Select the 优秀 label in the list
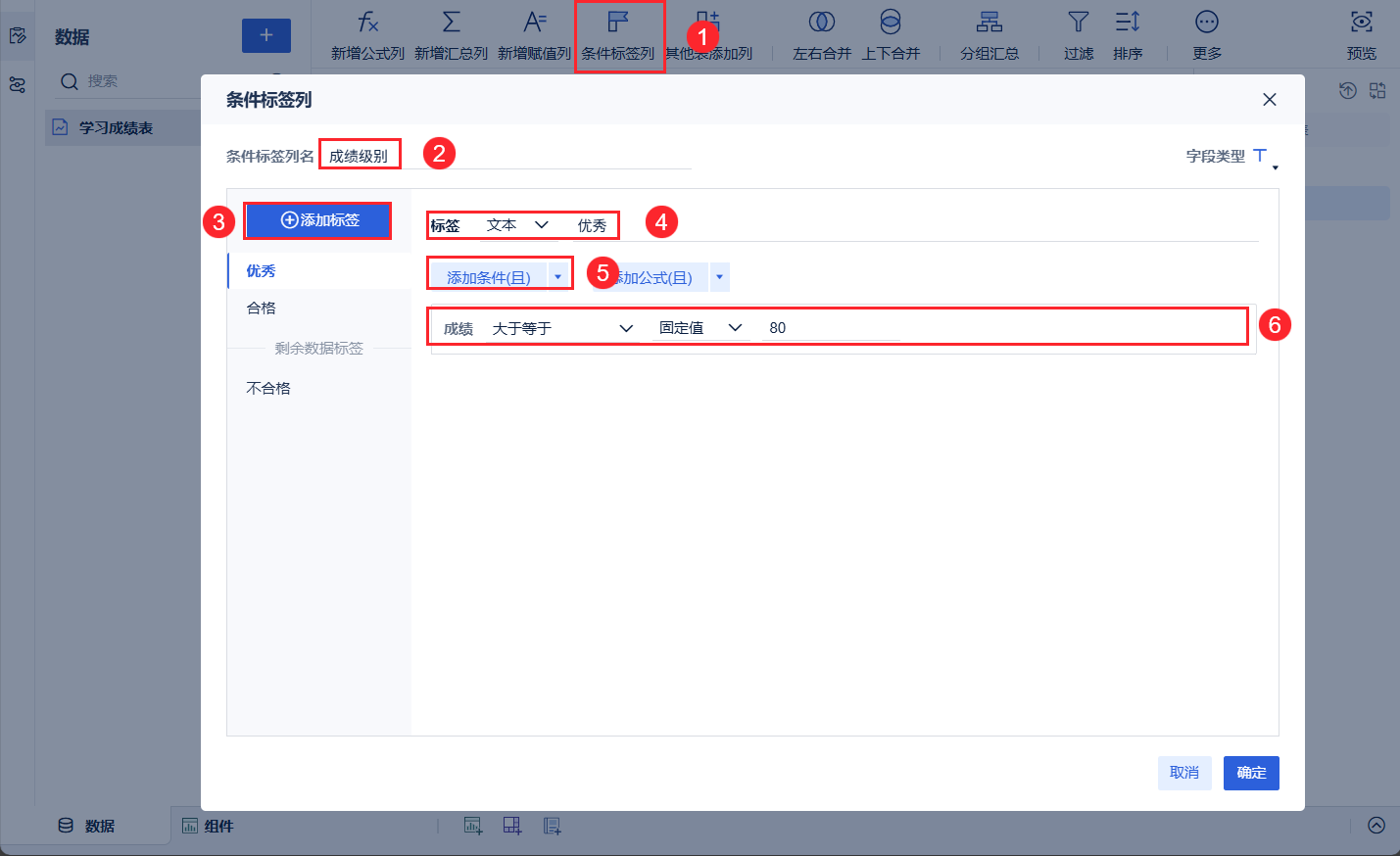1400x856 pixels. point(319,271)
